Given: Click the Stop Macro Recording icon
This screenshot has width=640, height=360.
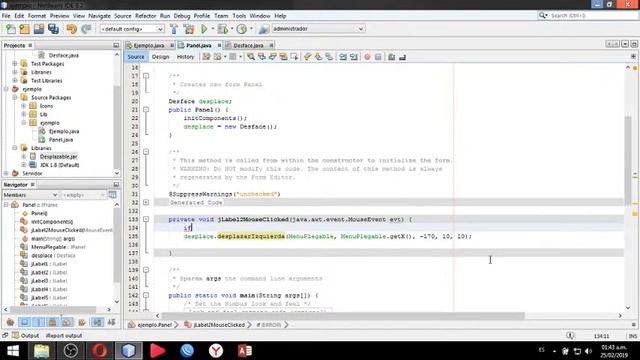Looking at the screenshot, I should pos(378,57).
